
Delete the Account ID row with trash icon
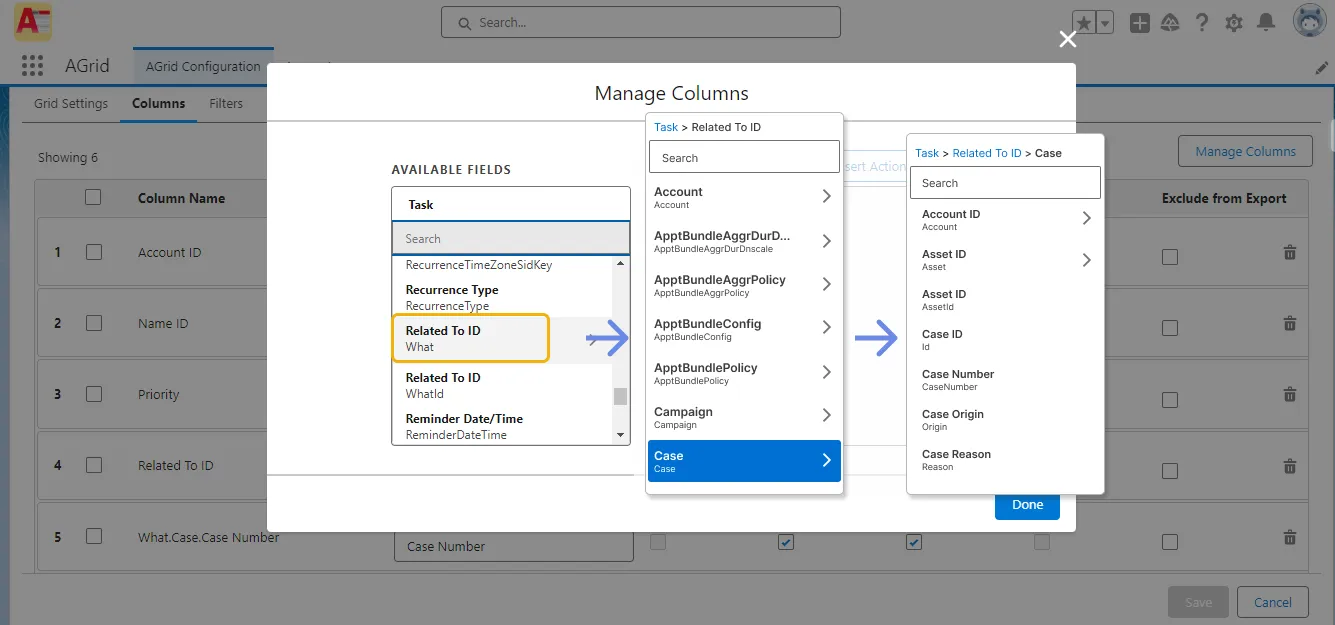click(1290, 252)
